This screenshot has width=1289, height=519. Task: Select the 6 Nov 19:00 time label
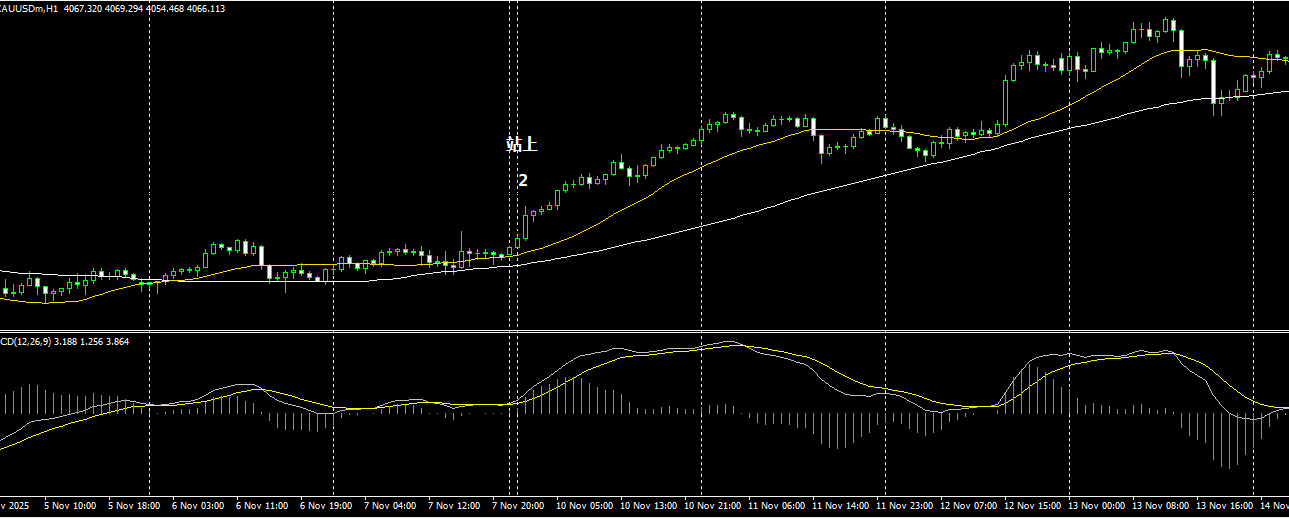328,507
